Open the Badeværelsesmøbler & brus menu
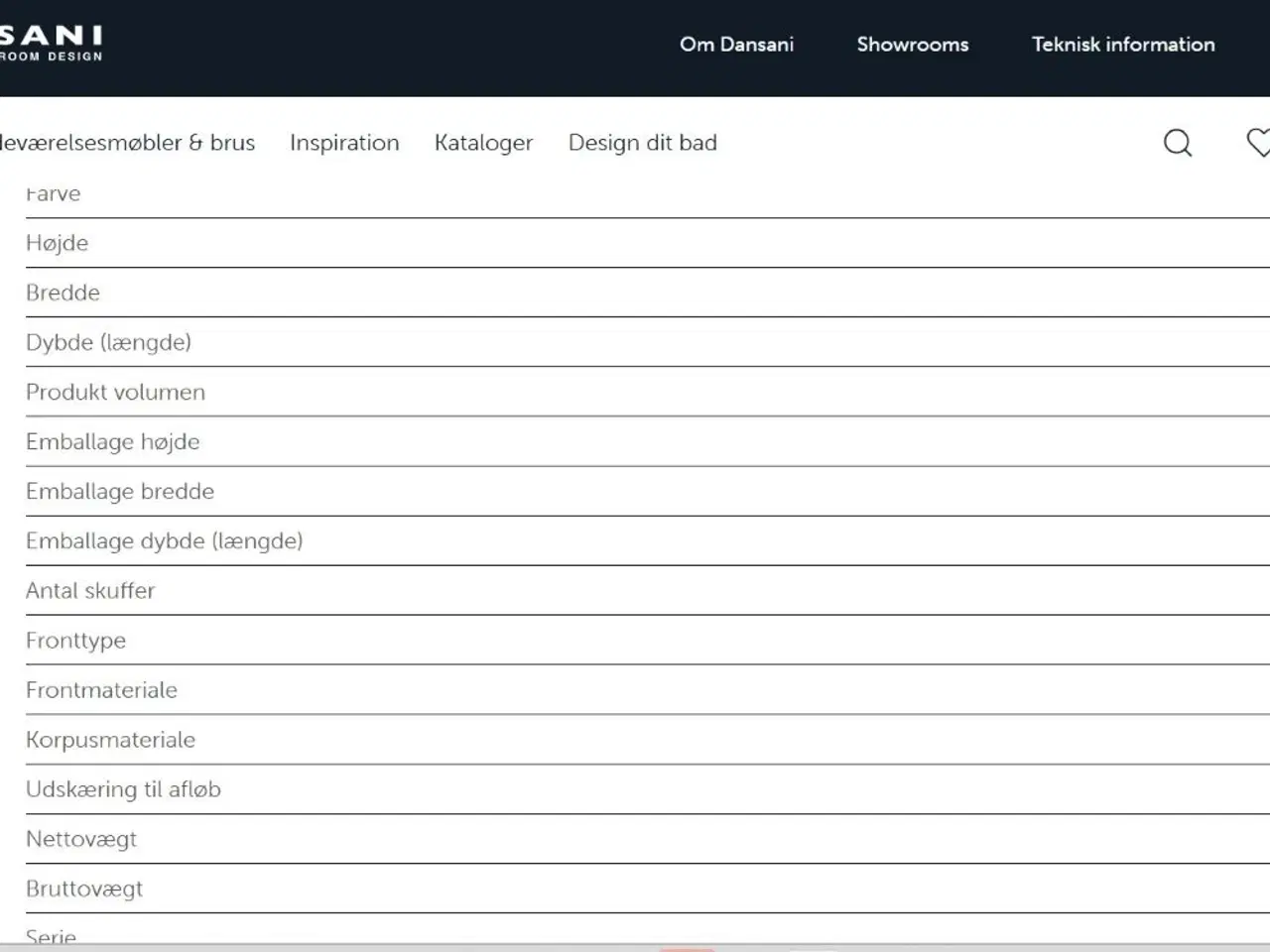Viewport: 1270px width, 952px height. (127, 143)
